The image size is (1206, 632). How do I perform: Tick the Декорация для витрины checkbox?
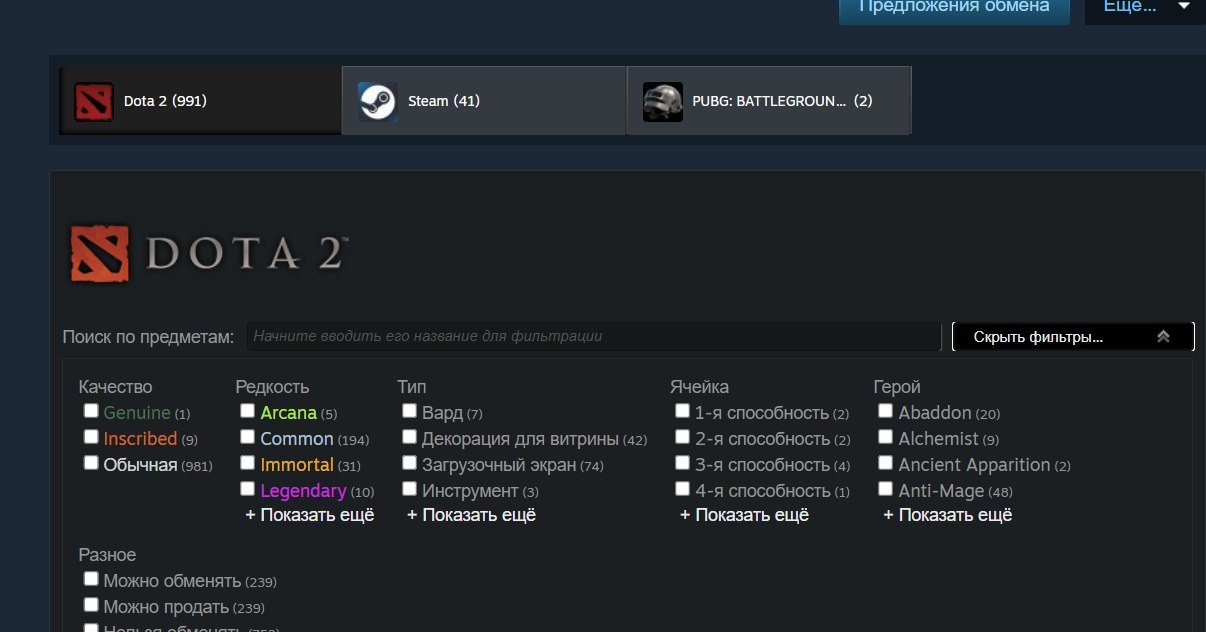(x=409, y=437)
